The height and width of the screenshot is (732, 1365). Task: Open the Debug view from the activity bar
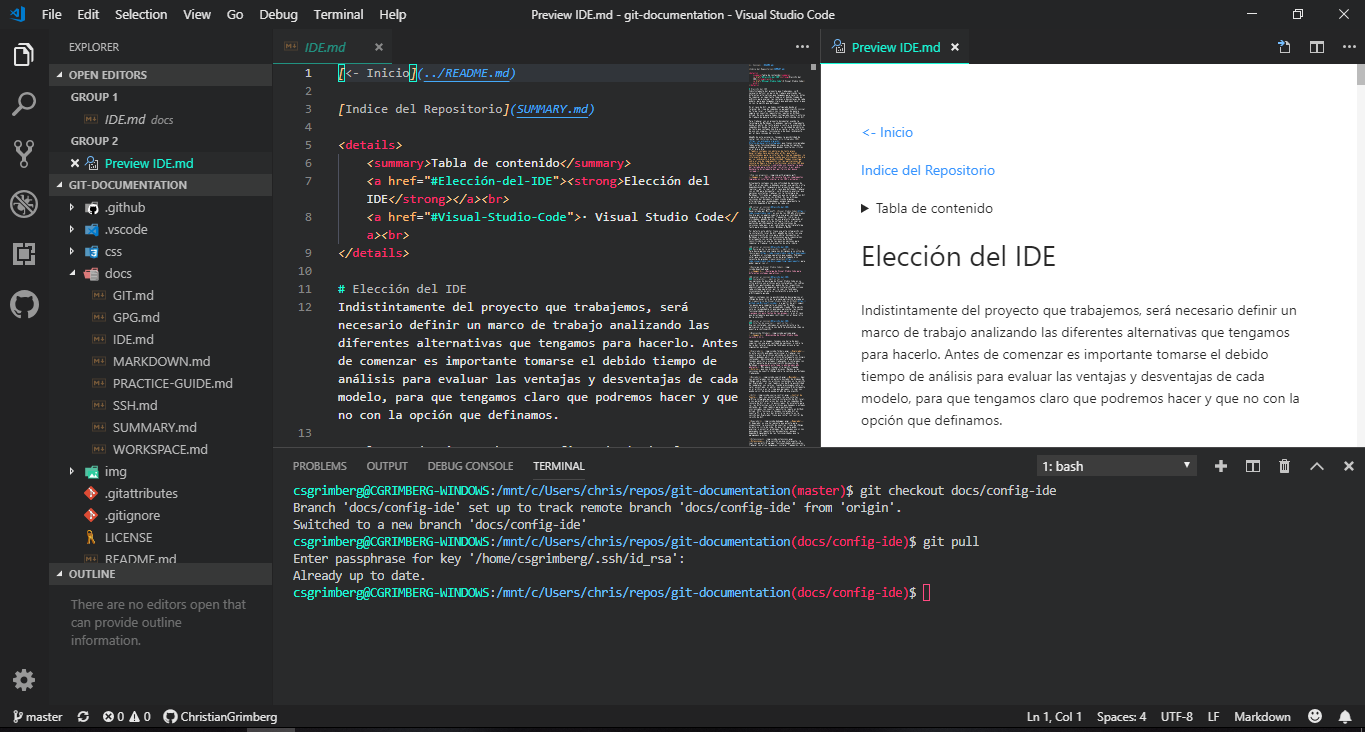[x=24, y=204]
